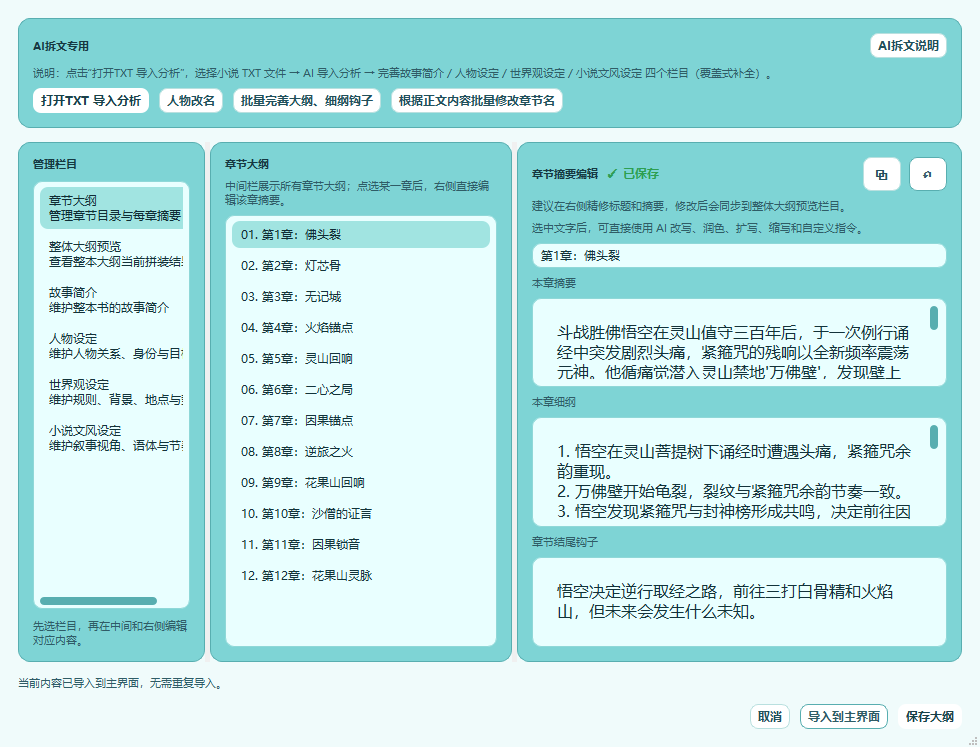Click the 本章细纲 box scrollbar thumb
The height and width of the screenshot is (747, 980).
(934, 437)
